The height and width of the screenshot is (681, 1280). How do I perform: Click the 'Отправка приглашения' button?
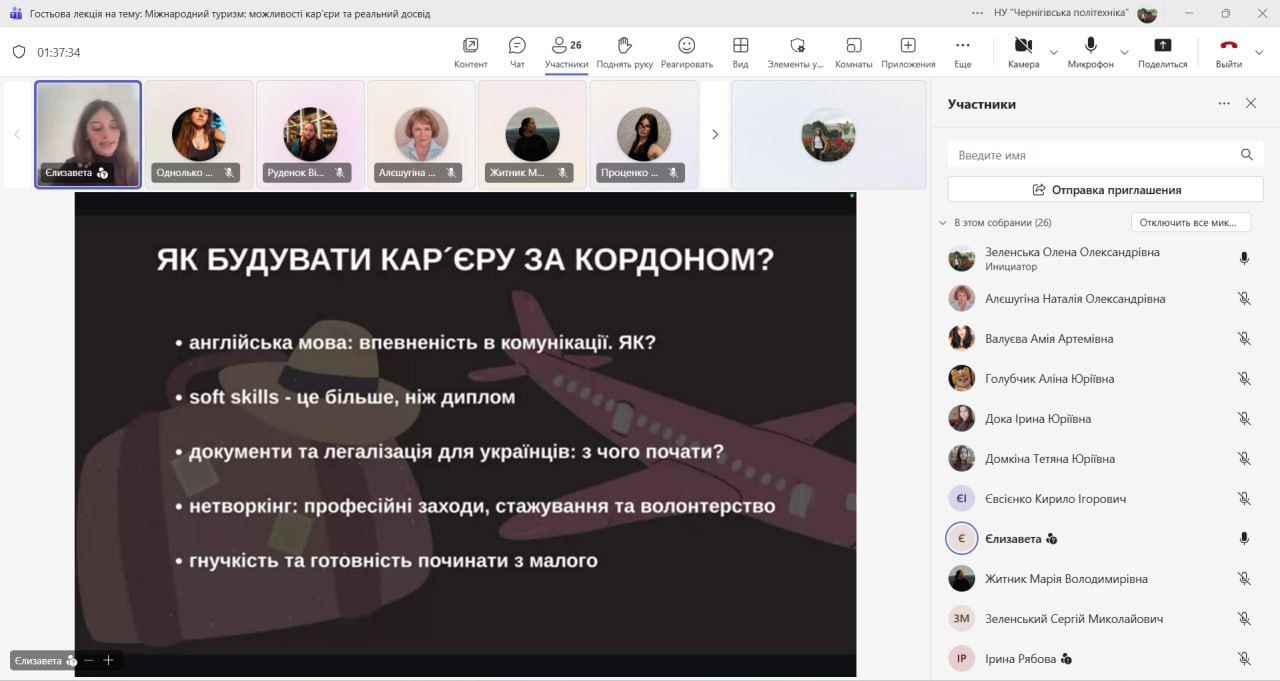click(1105, 190)
